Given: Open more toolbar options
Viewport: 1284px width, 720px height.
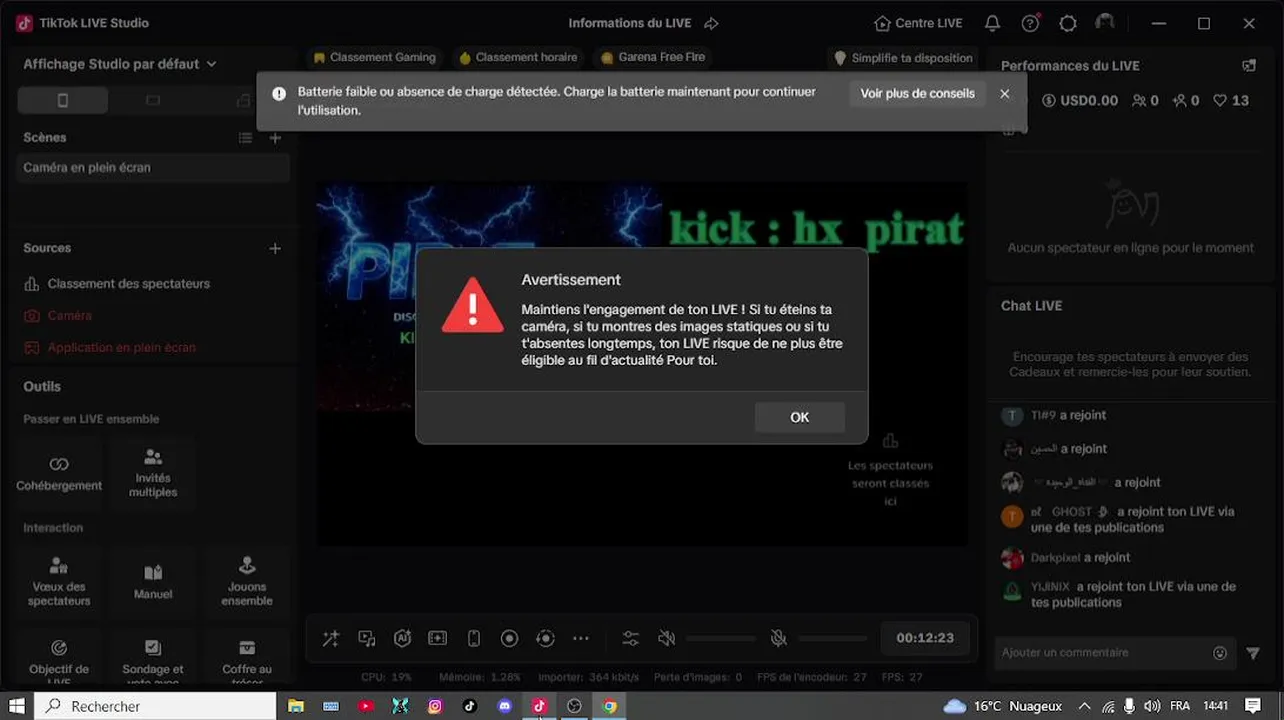Looking at the screenshot, I should point(581,638).
